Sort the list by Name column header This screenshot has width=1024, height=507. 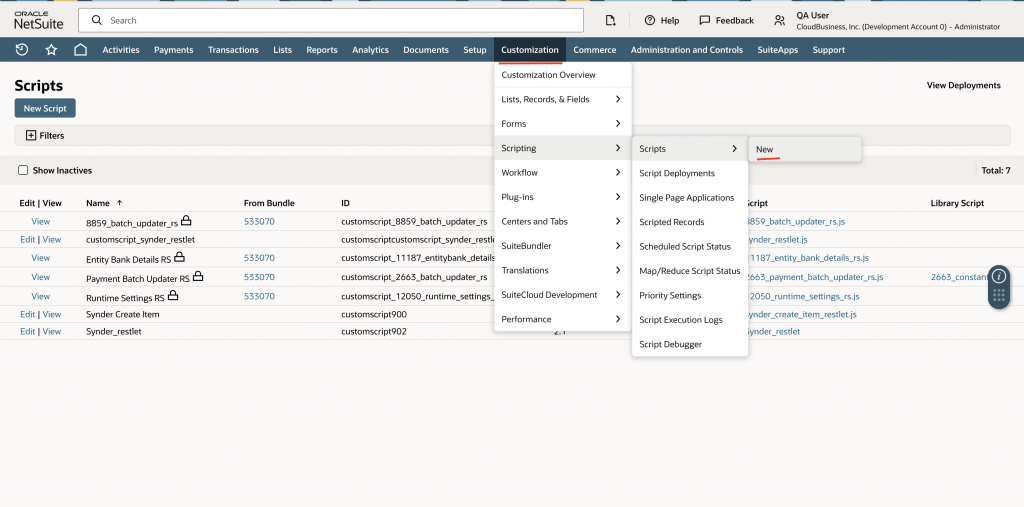click(97, 203)
